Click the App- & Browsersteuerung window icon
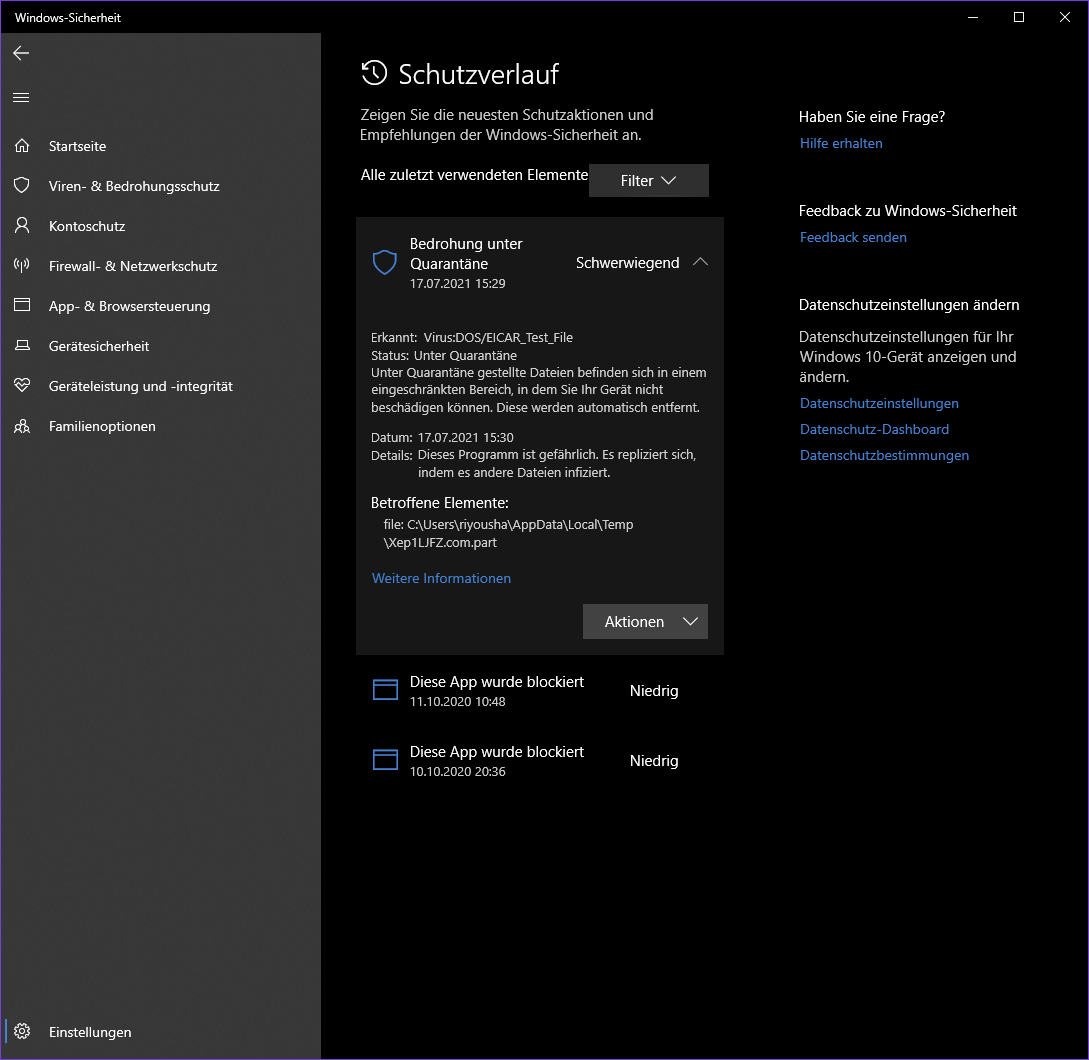The height and width of the screenshot is (1060, 1089). coord(22,306)
